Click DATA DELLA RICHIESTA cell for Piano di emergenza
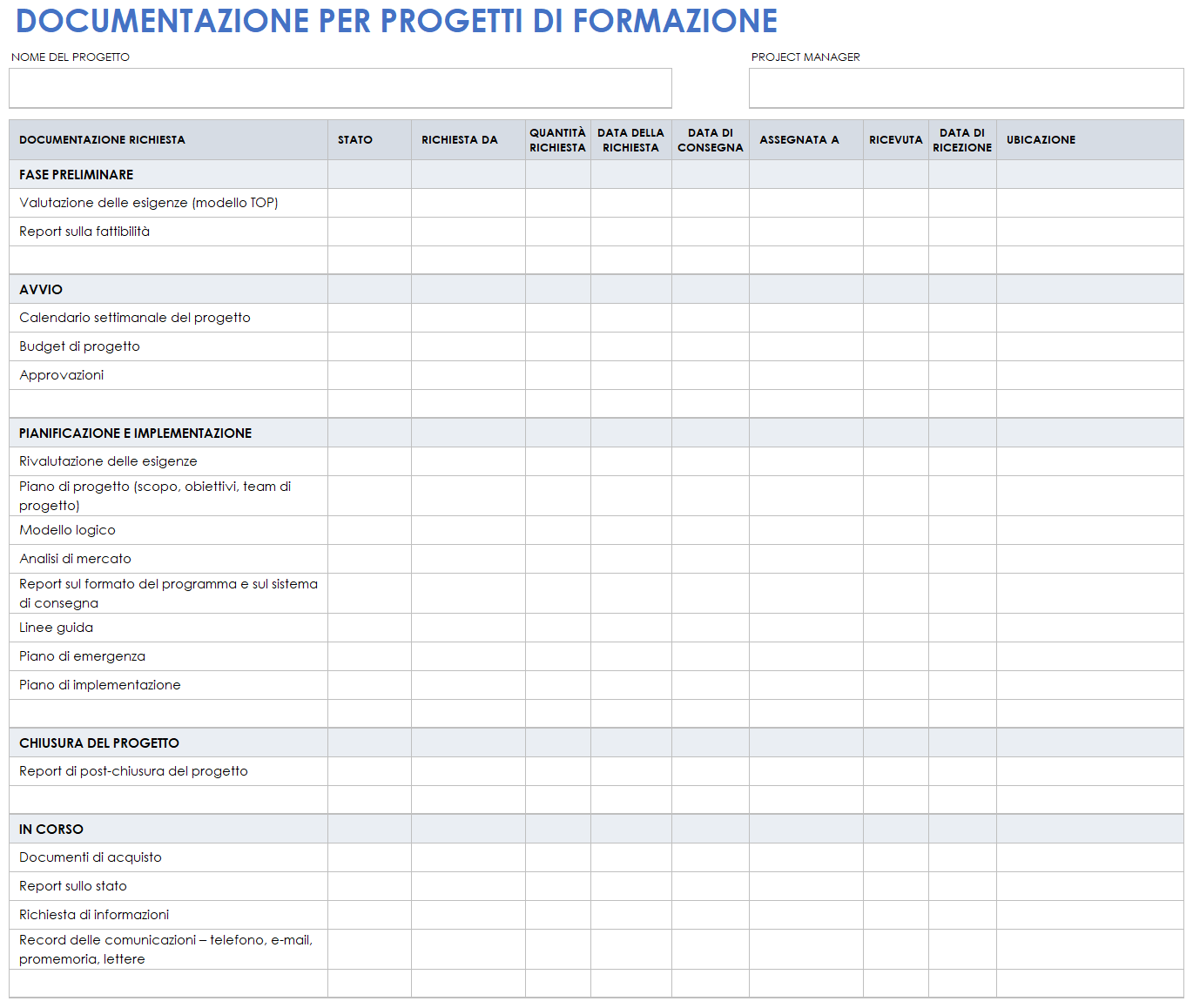1193x1008 pixels. pyautogui.click(x=631, y=656)
